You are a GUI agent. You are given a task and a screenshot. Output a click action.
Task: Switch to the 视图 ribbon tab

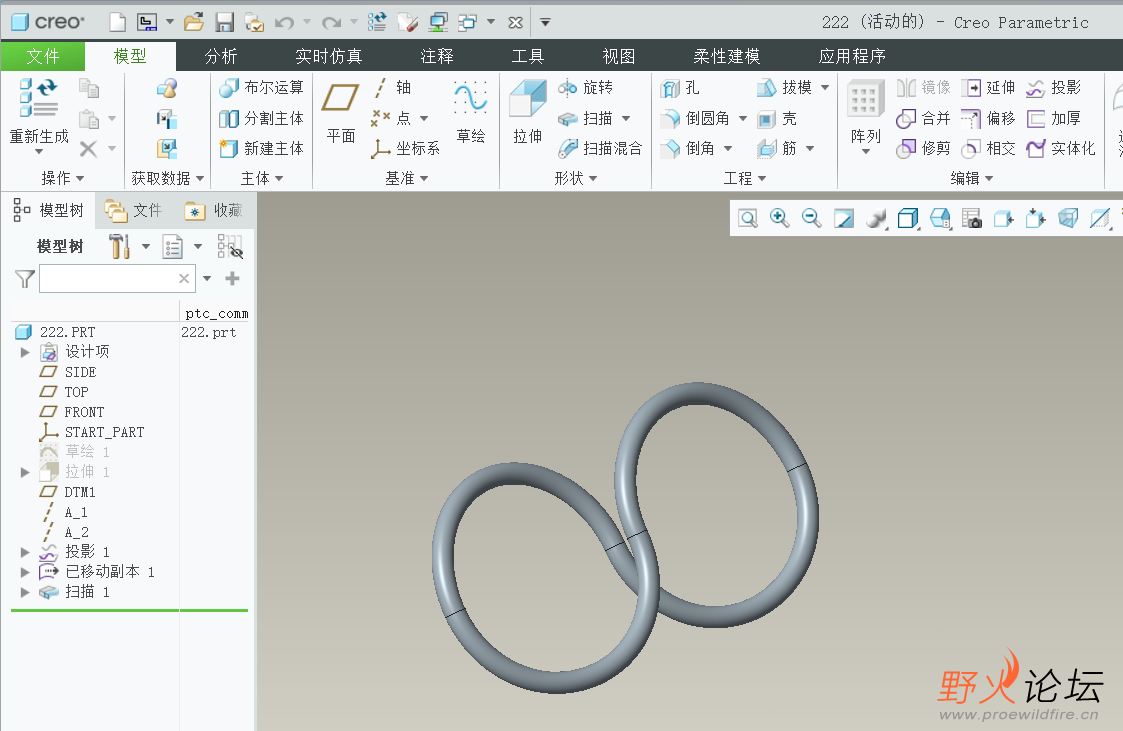(x=619, y=56)
